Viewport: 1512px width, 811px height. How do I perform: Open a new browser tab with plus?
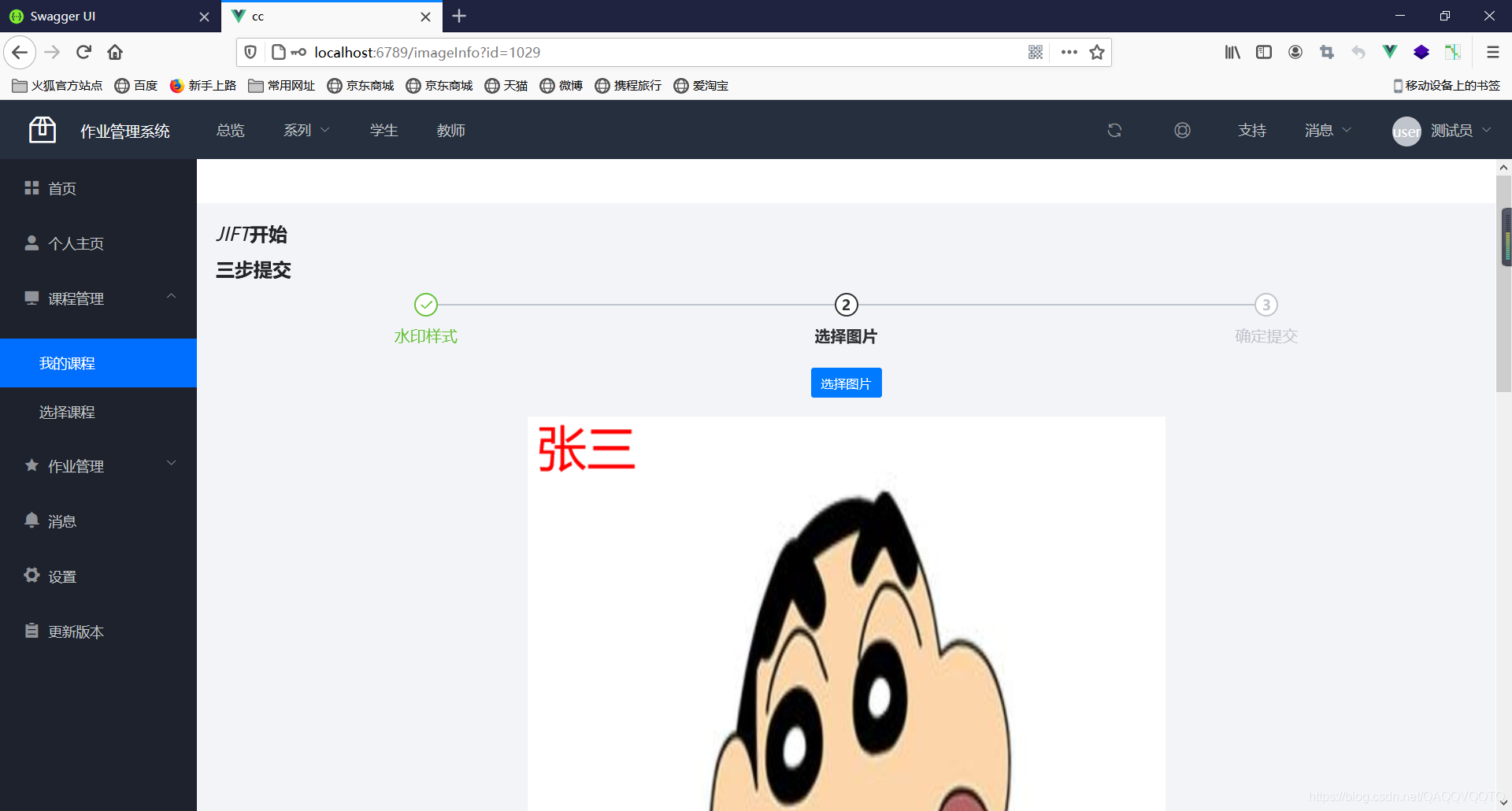pos(459,16)
